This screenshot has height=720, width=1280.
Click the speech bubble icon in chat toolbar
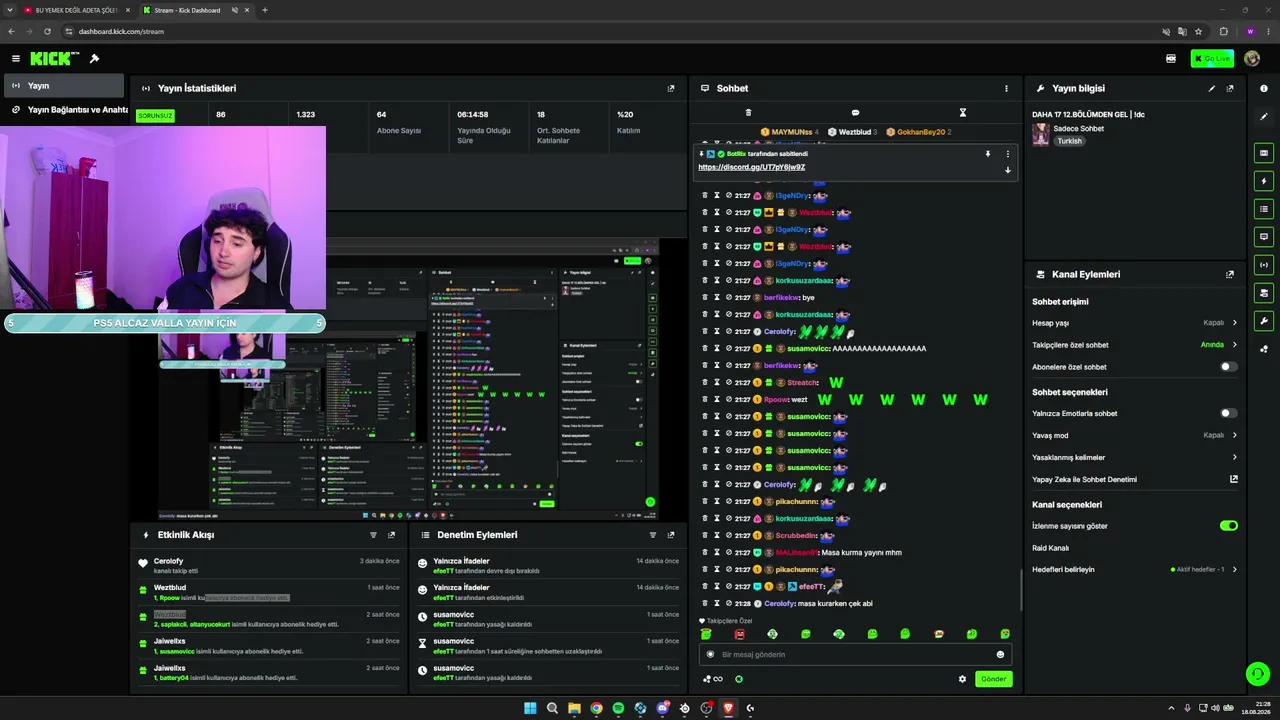[855, 113]
